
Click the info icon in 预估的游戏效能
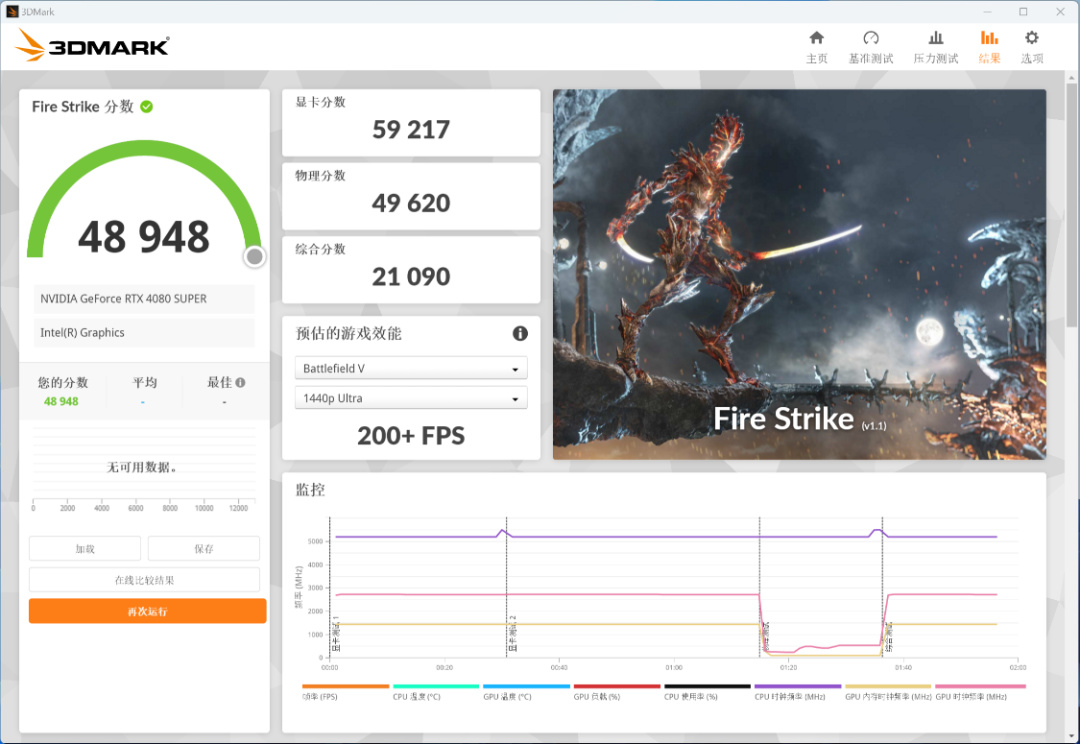[520, 333]
